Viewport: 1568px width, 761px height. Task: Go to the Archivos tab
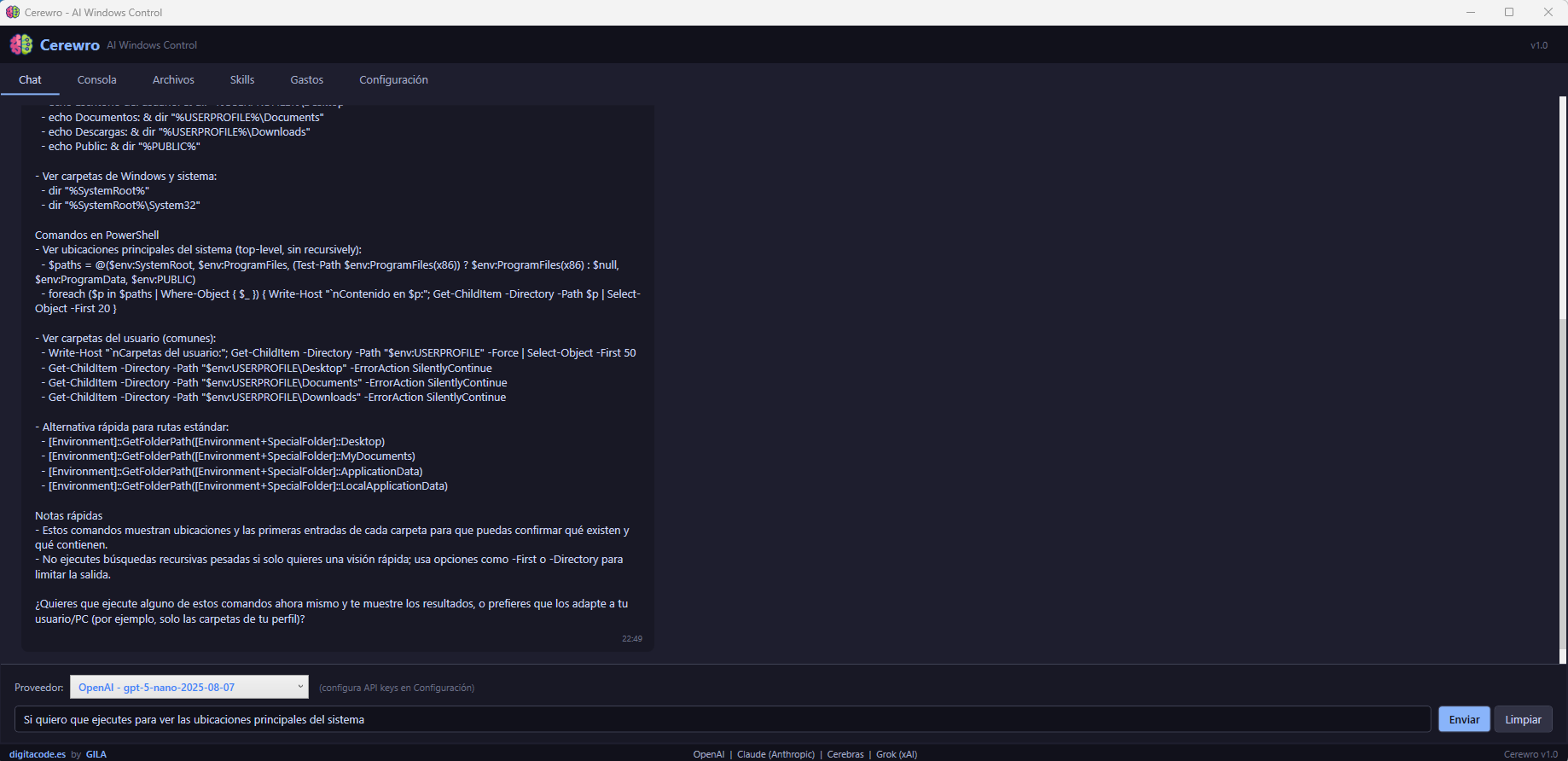point(173,79)
